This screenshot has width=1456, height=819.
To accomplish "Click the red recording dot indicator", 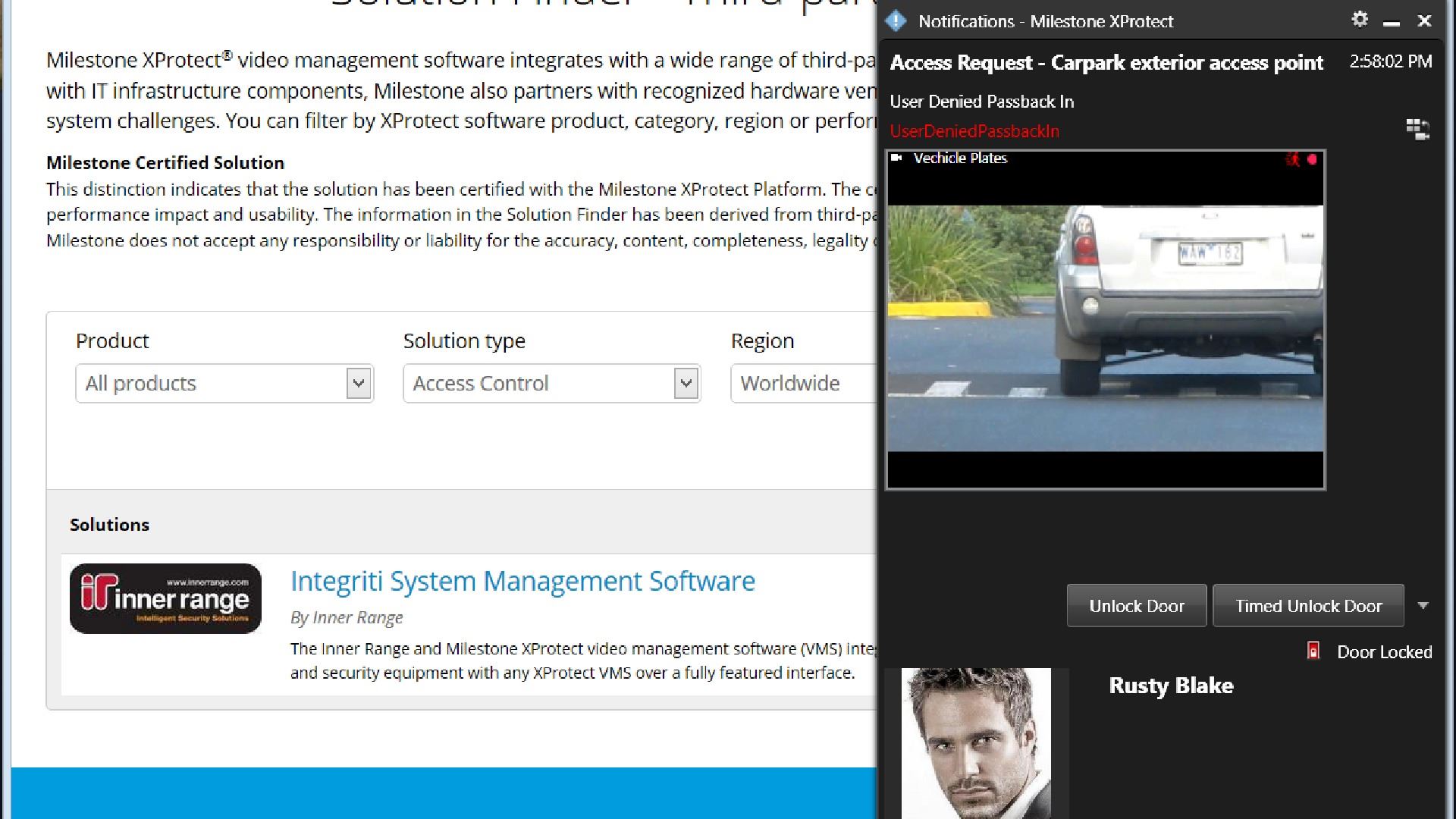I will (x=1312, y=159).
